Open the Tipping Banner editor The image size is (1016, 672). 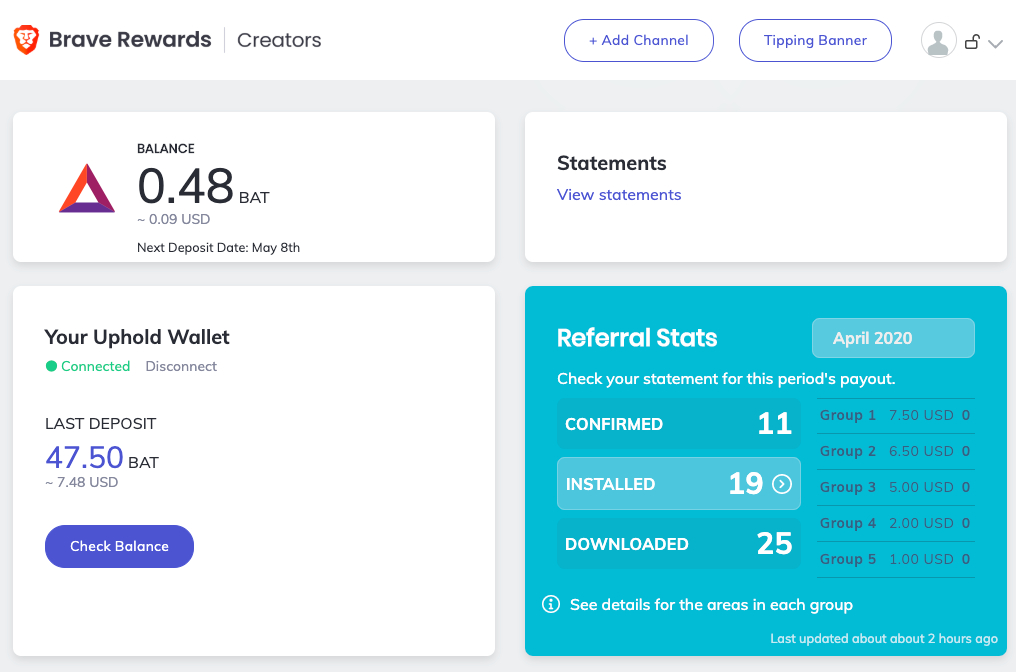point(814,41)
